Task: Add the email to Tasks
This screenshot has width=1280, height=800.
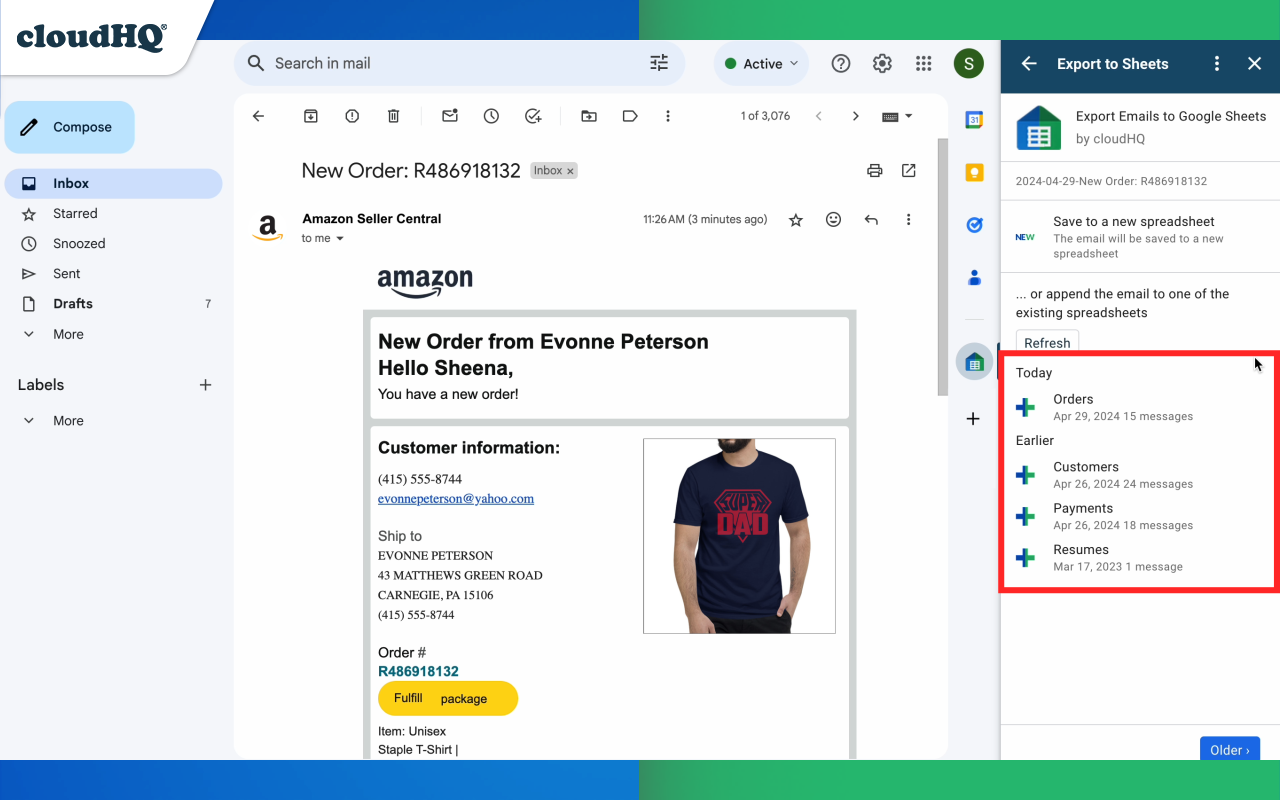Action: (x=533, y=116)
